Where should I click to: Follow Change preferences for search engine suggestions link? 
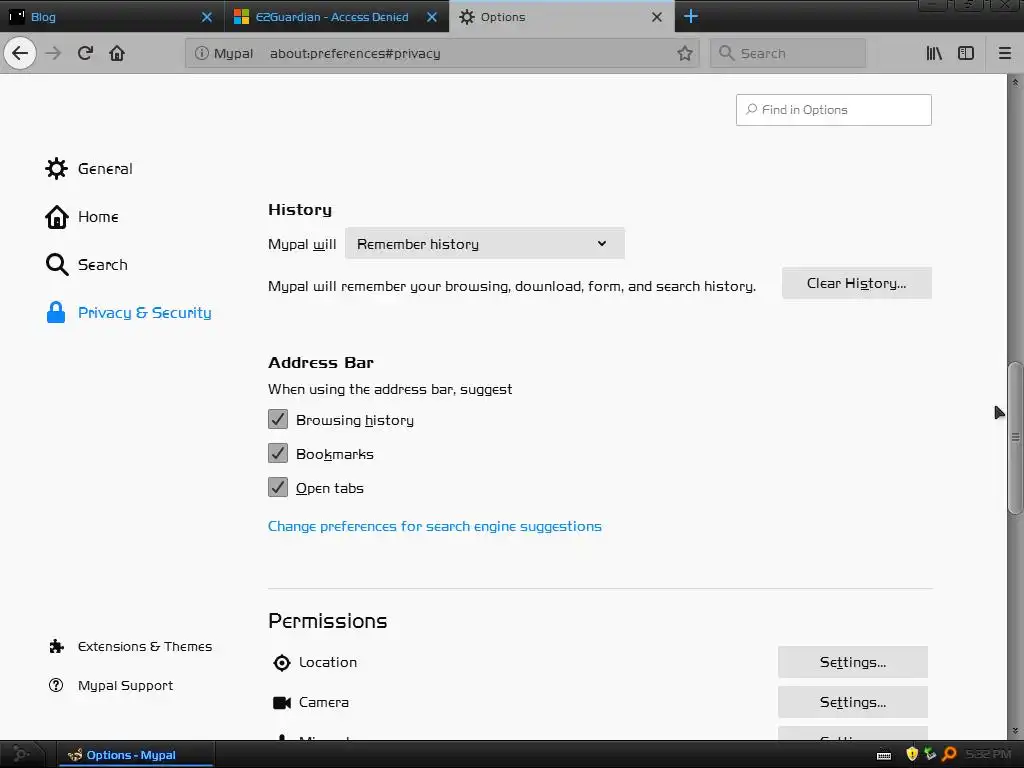point(435,526)
